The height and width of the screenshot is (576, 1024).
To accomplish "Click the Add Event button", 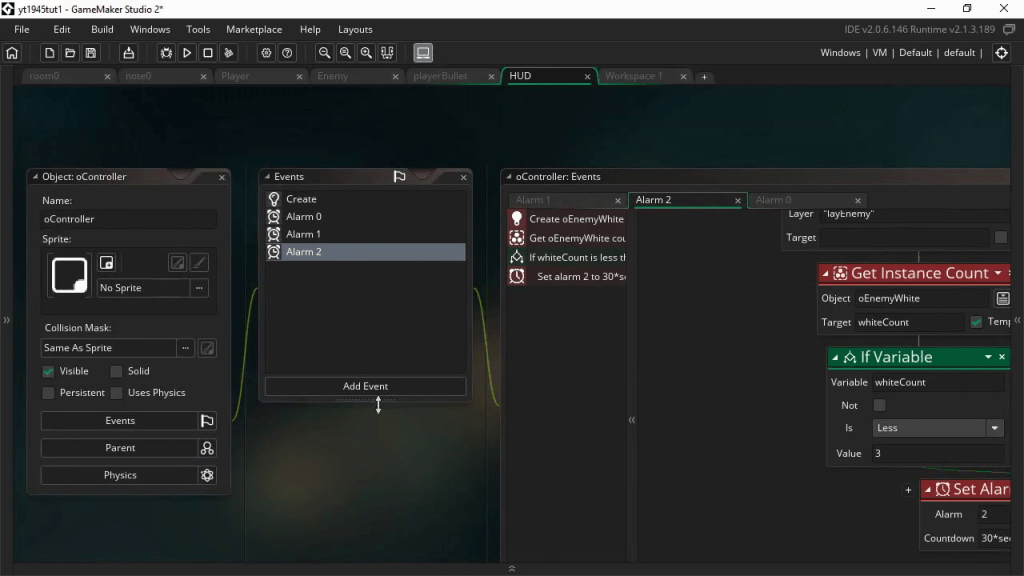I will coord(365,386).
